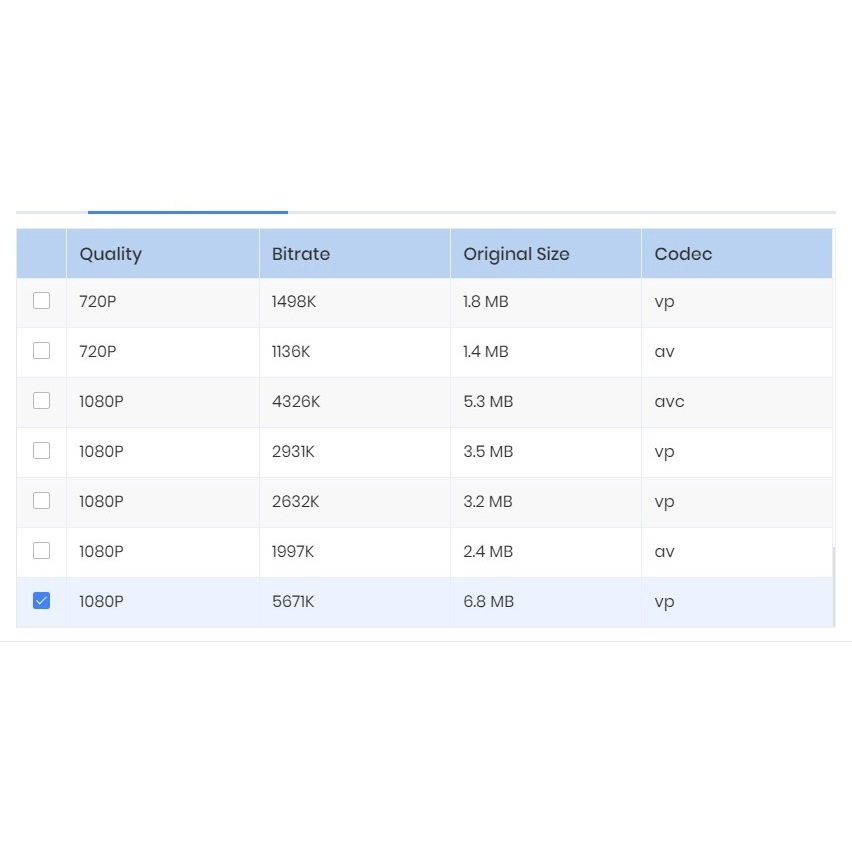This screenshot has width=852, height=852.
Task: Click the avc codec cell
Action: [x=668, y=401]
